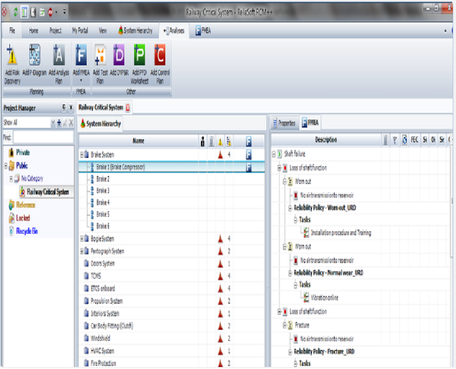Image resolution: width=456 pixels, height=369 pixels.
Task: Expand the Bogie System node
Action: click(82, 239)
